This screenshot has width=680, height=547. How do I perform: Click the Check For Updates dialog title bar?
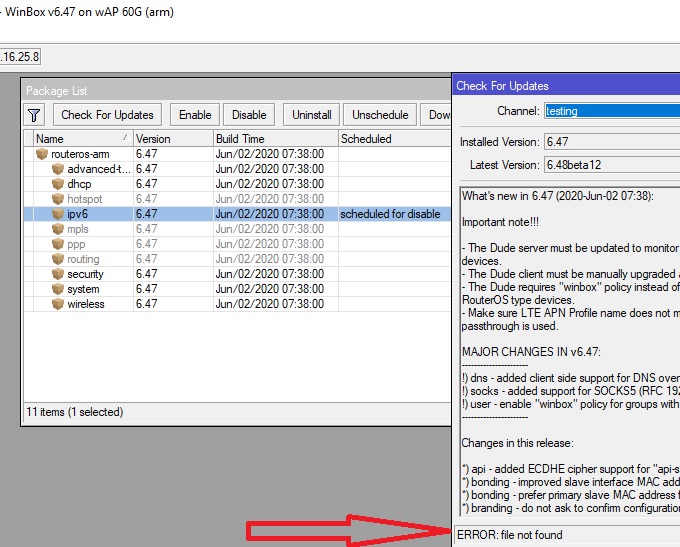(x=566, y=86)
